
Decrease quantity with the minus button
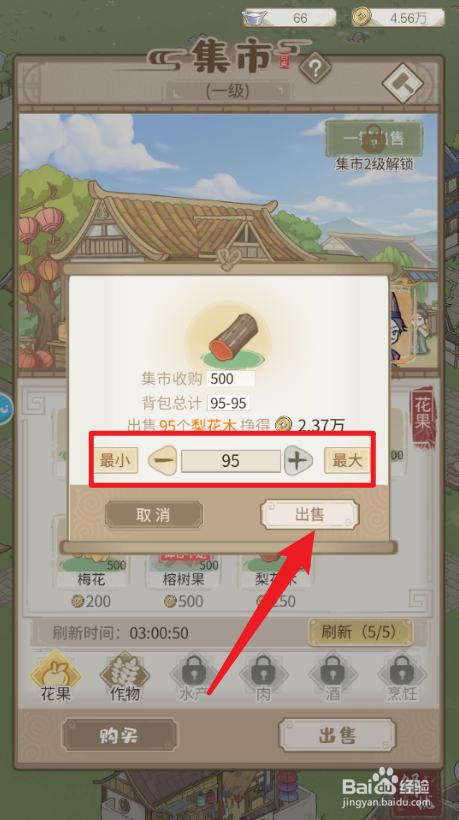tap(163, 461)
